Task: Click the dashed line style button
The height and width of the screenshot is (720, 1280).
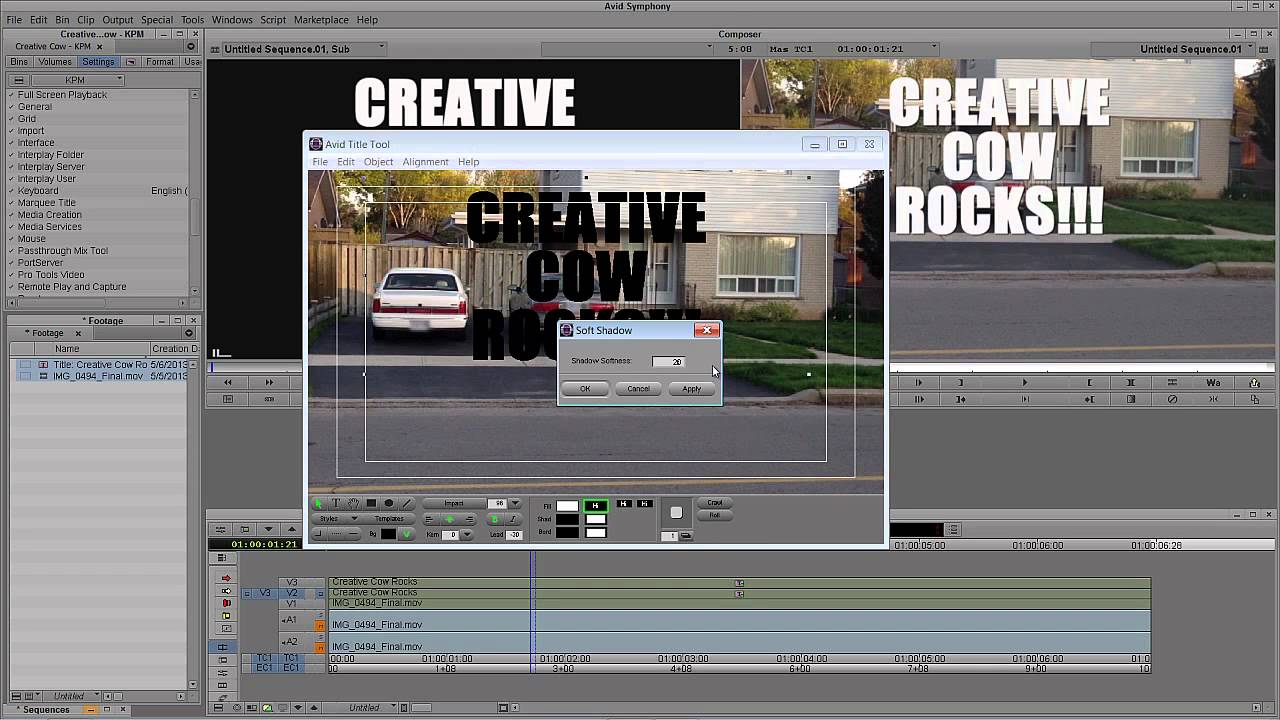Action: click(x=337, y=533)
